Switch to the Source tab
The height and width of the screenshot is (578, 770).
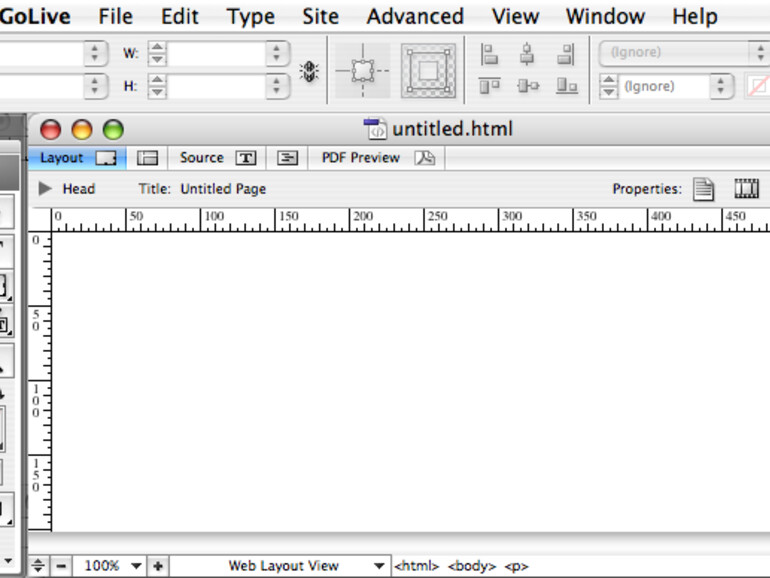tap(217, 158)
